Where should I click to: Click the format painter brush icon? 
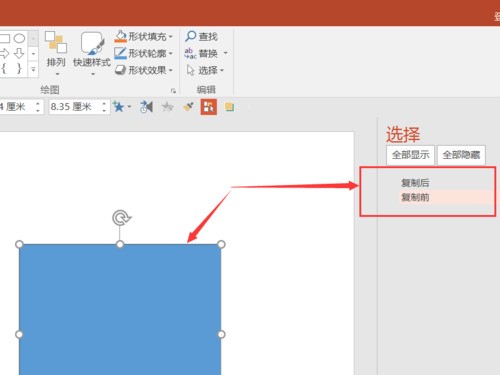189,107
